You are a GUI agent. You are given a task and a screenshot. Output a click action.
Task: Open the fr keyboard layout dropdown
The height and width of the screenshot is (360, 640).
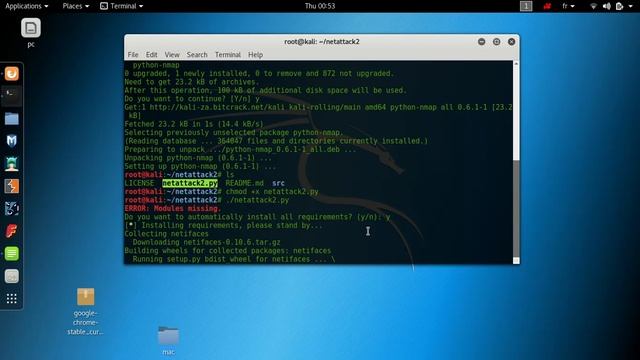(x=568, y=6)
